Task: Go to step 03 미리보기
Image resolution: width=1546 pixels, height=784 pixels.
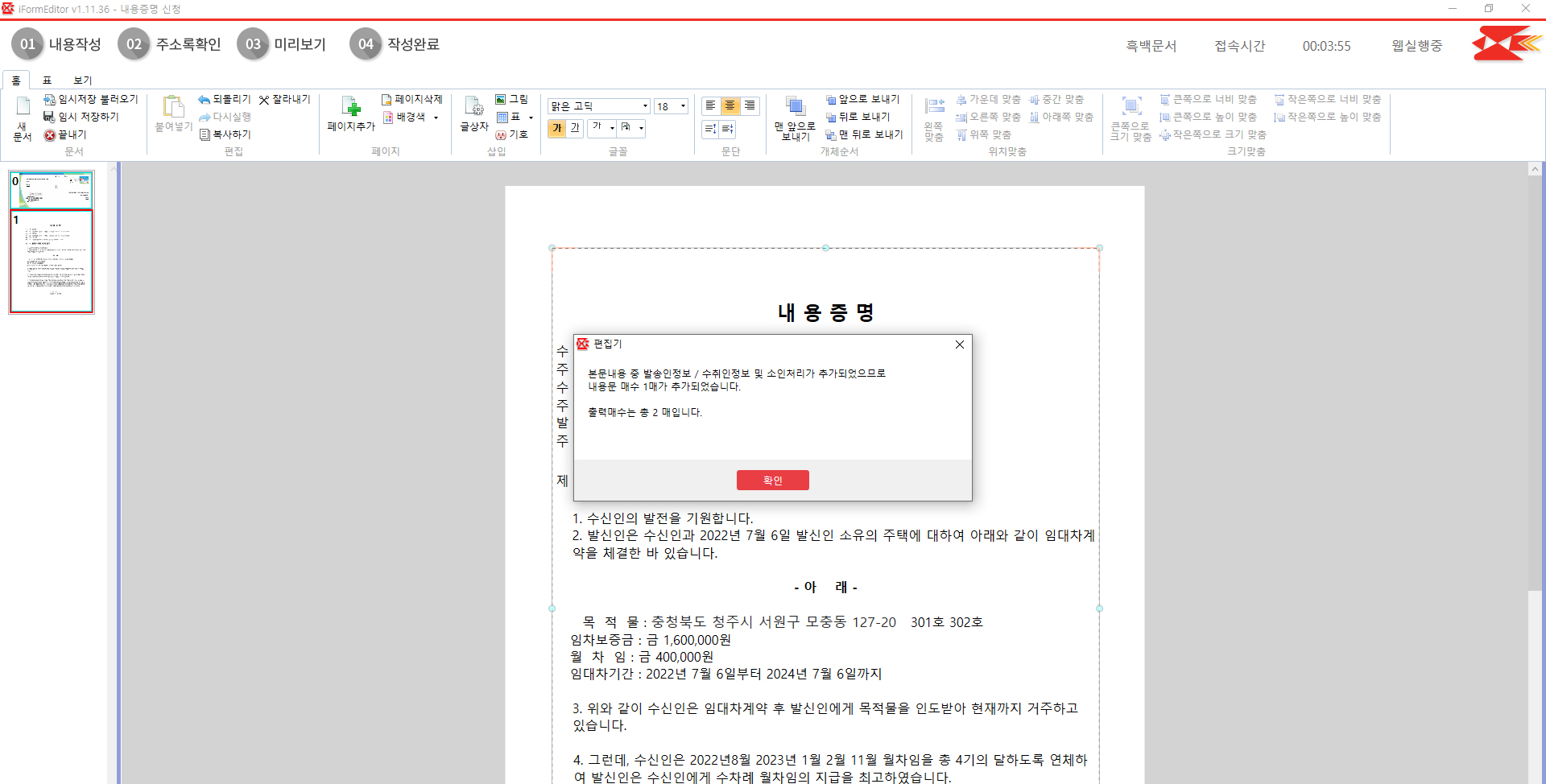Action: [x=282, y=44]
